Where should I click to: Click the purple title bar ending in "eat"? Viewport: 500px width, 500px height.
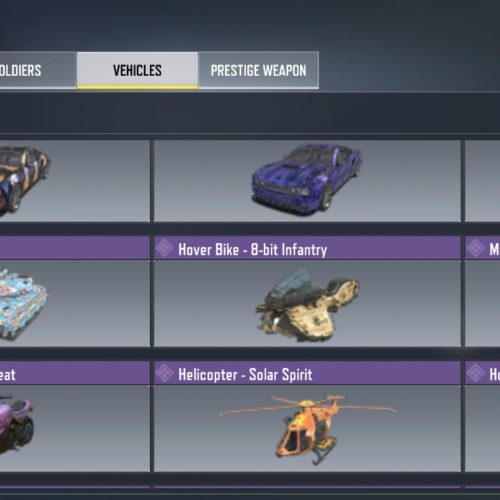coord(75,373)
